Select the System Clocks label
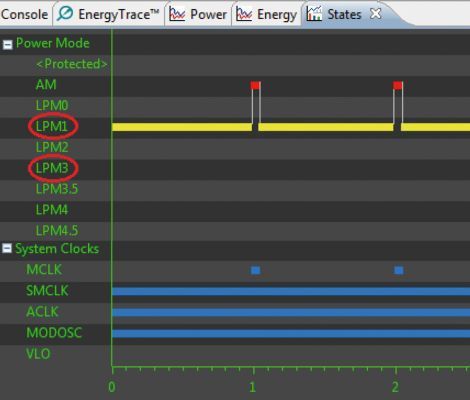The height and width of the screenshot is (400, 470). point(57,249)
